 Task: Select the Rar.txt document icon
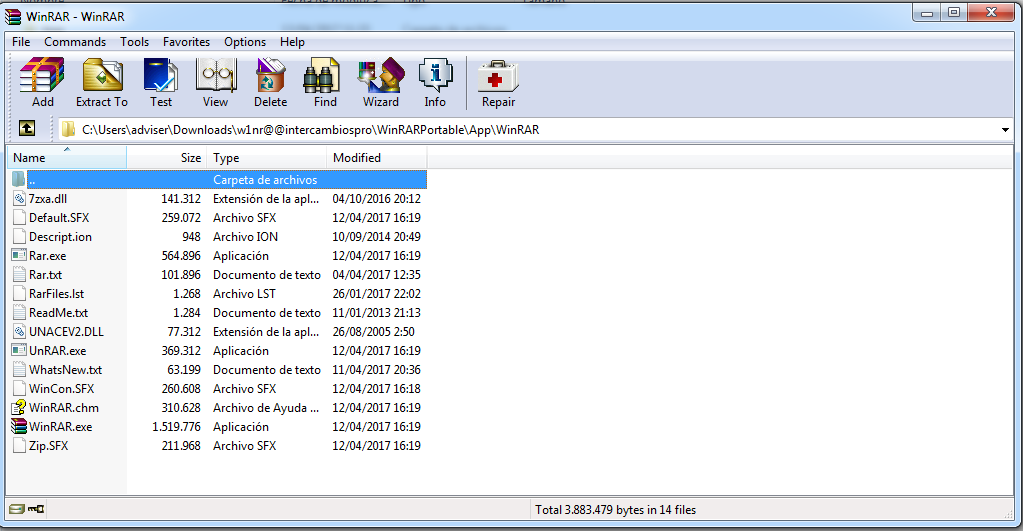(x=20, y=275)
